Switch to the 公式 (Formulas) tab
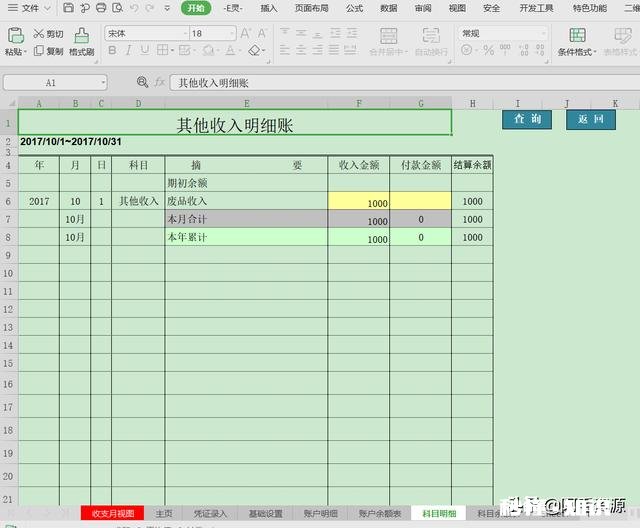 coord(354,8)
